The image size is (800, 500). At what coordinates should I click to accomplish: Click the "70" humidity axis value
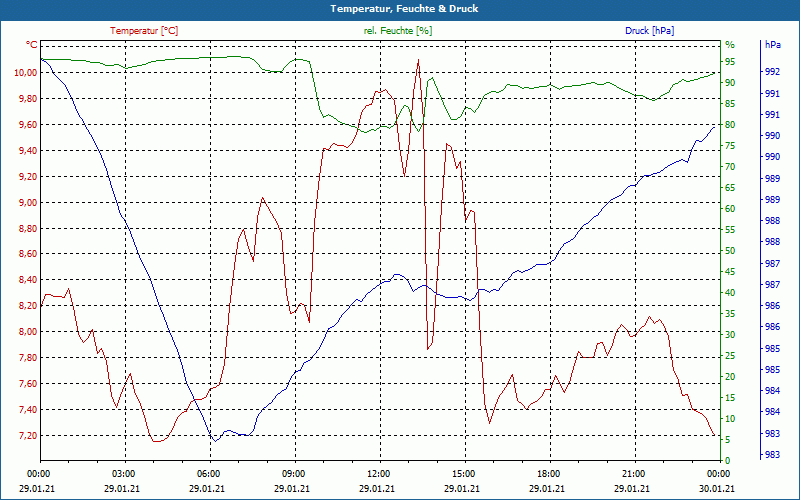point(730,167)
